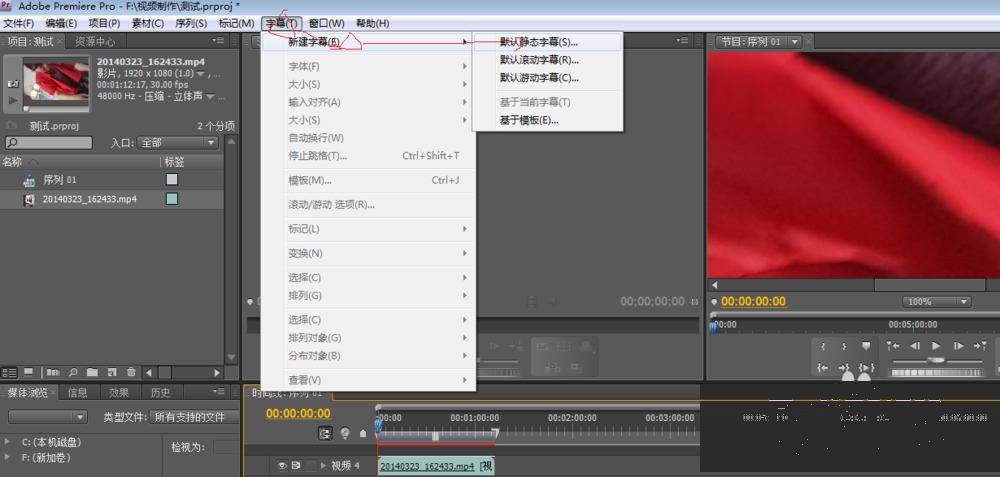The image size is (1000, 477).
Task: Open the media browser panel flyout menu
Action: click(x=220, y=392)
